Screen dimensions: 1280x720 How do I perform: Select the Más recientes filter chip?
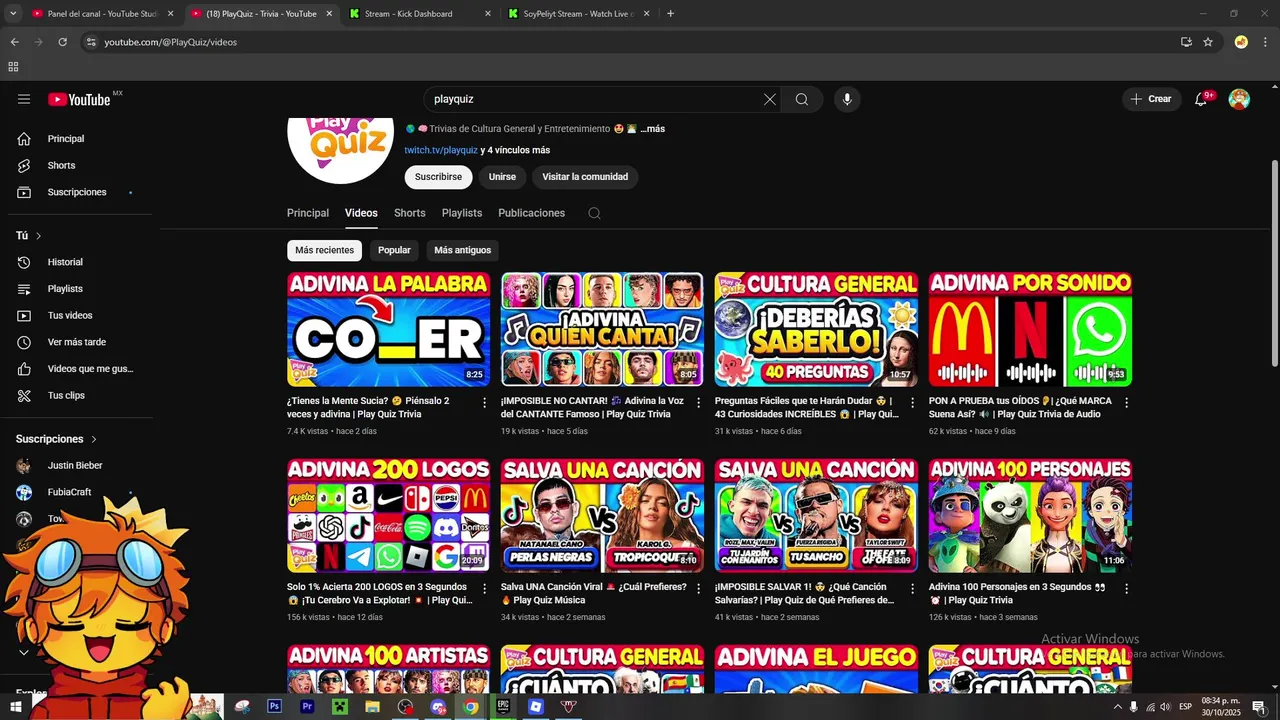[324, 250]
